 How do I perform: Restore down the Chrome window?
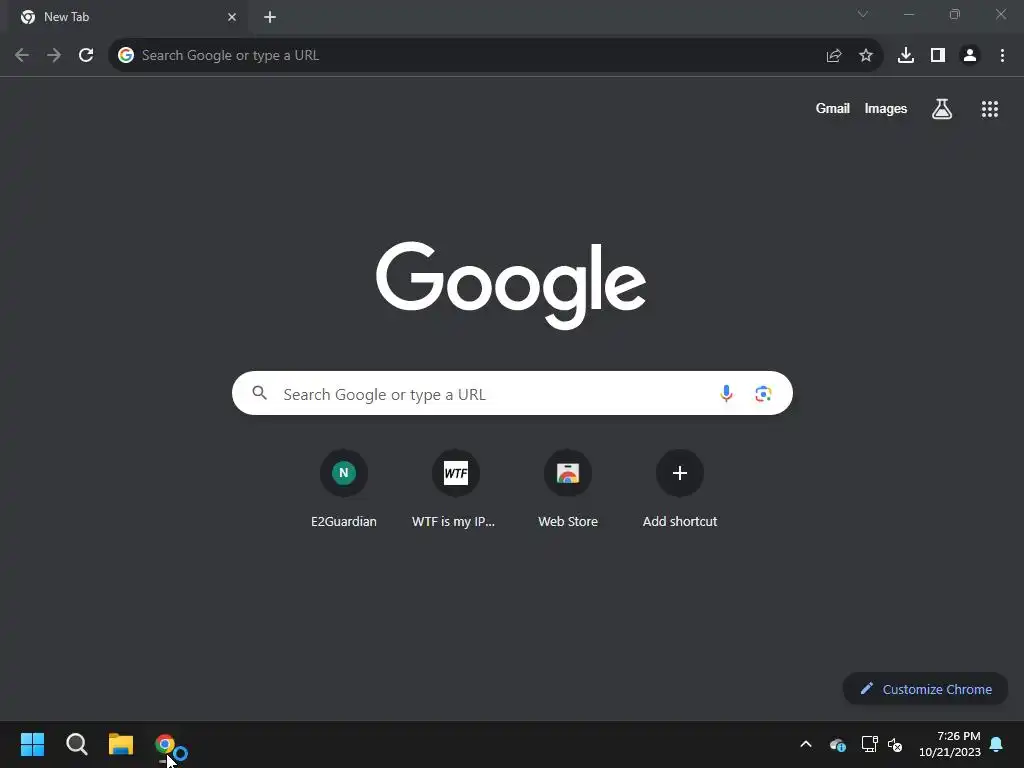pos(955,14)
